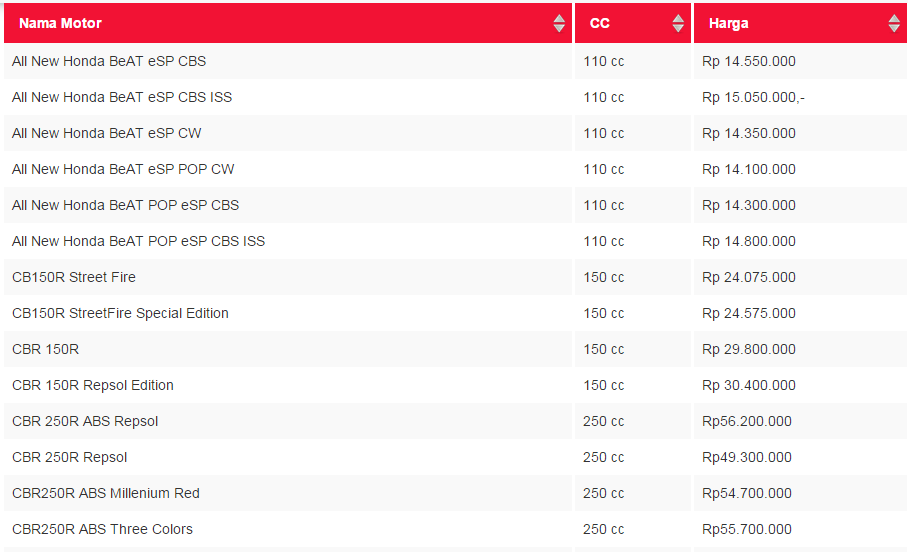This screenshot has height=552, width=908.
Task: Click price Rp 24.075.000
Action: click(749, 277)
